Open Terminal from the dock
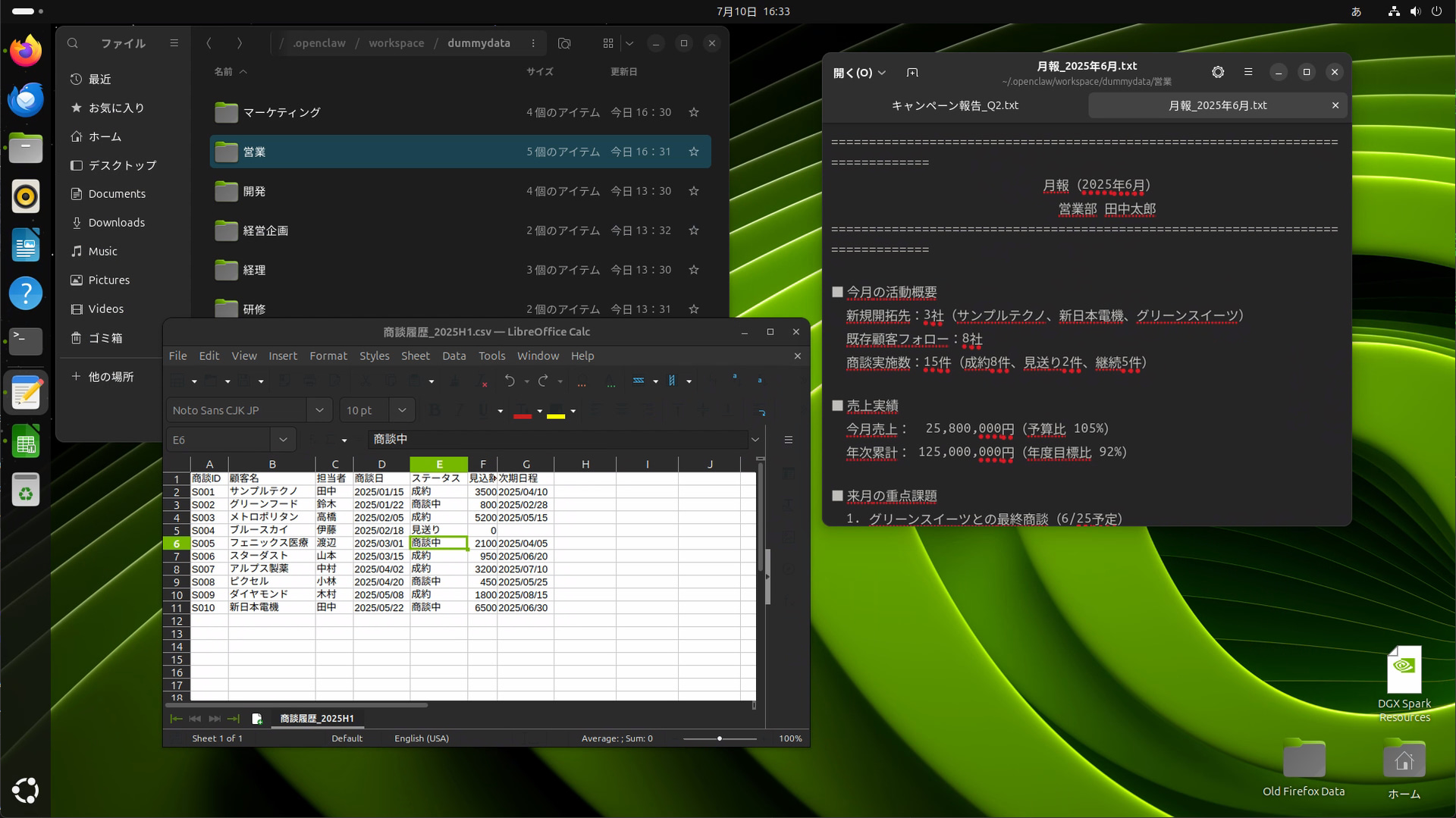The image size is (1456, 818). [x=26, y=342]
